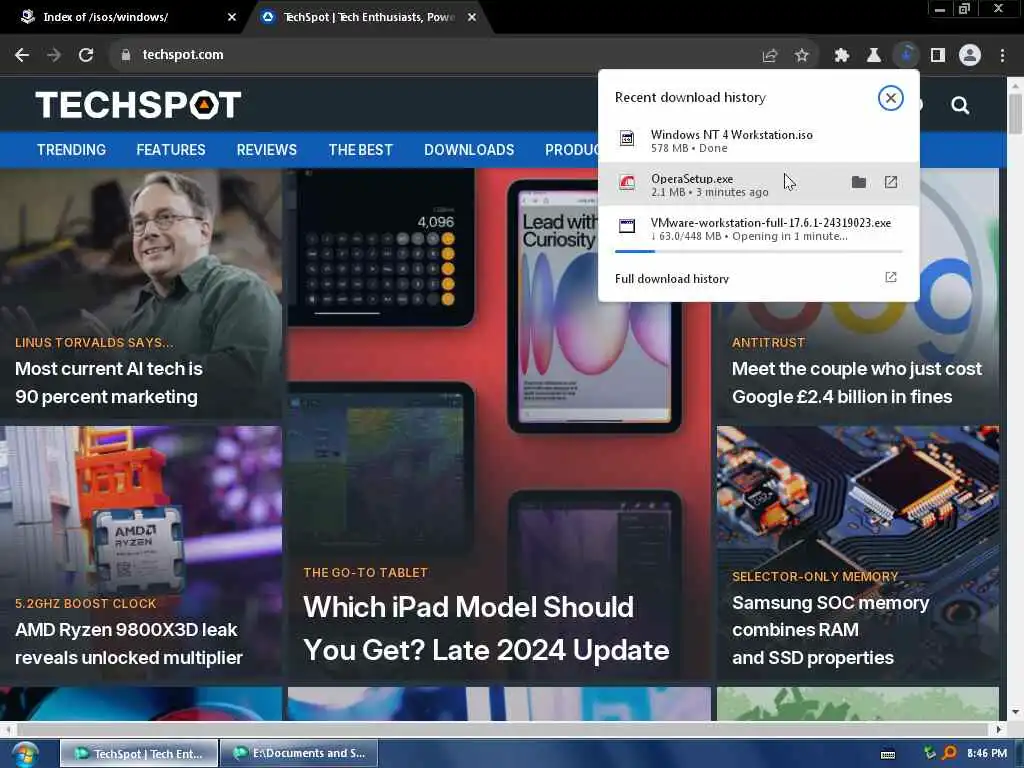Open the FEATURES section

click(x=170, y=150)
